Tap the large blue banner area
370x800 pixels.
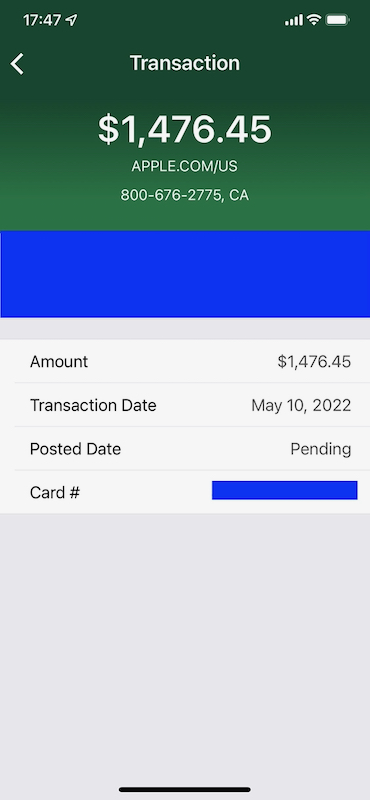pyautogui.click(x=185, y=274)
